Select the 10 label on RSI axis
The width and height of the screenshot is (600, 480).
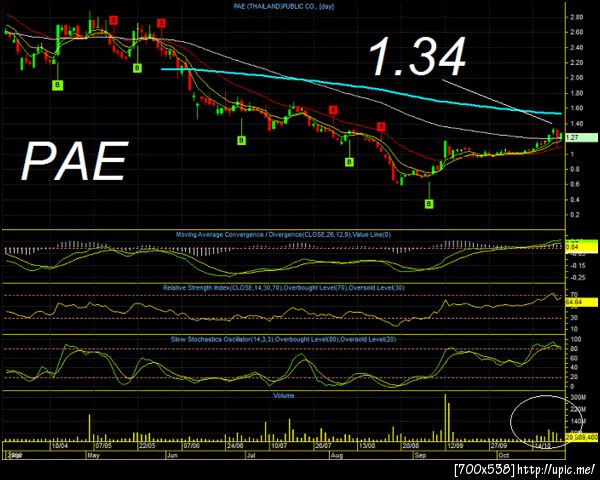pos(574,329)
